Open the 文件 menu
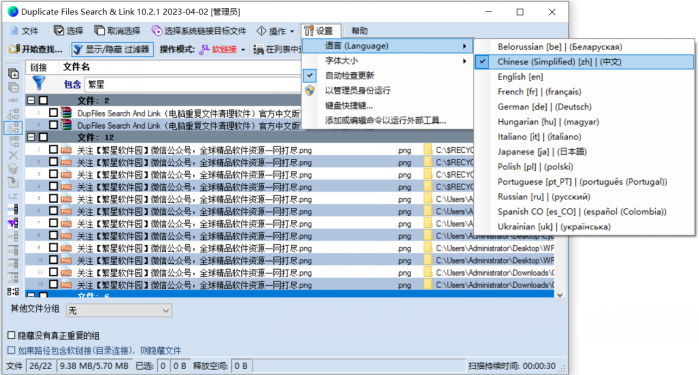Screen dimensions: 699x375 pos(25,31)
